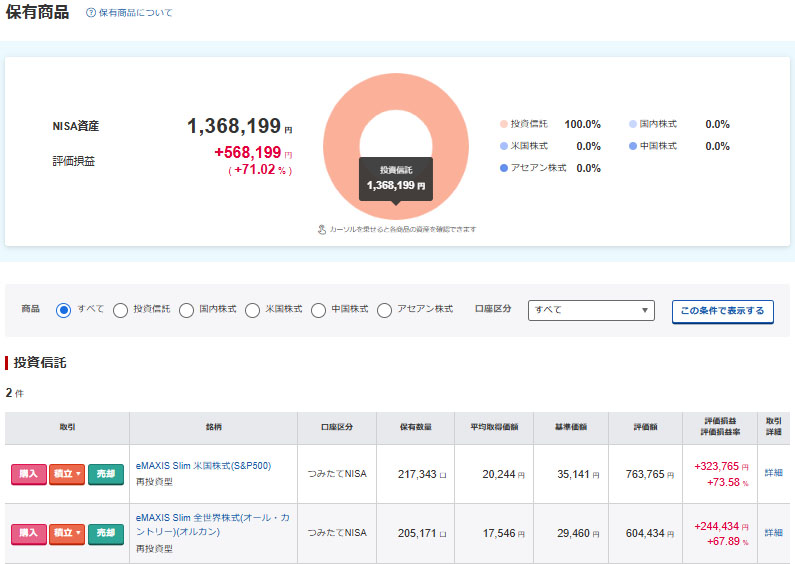Expand 積立 dropdown for S&P500 fund

[67, 474]
